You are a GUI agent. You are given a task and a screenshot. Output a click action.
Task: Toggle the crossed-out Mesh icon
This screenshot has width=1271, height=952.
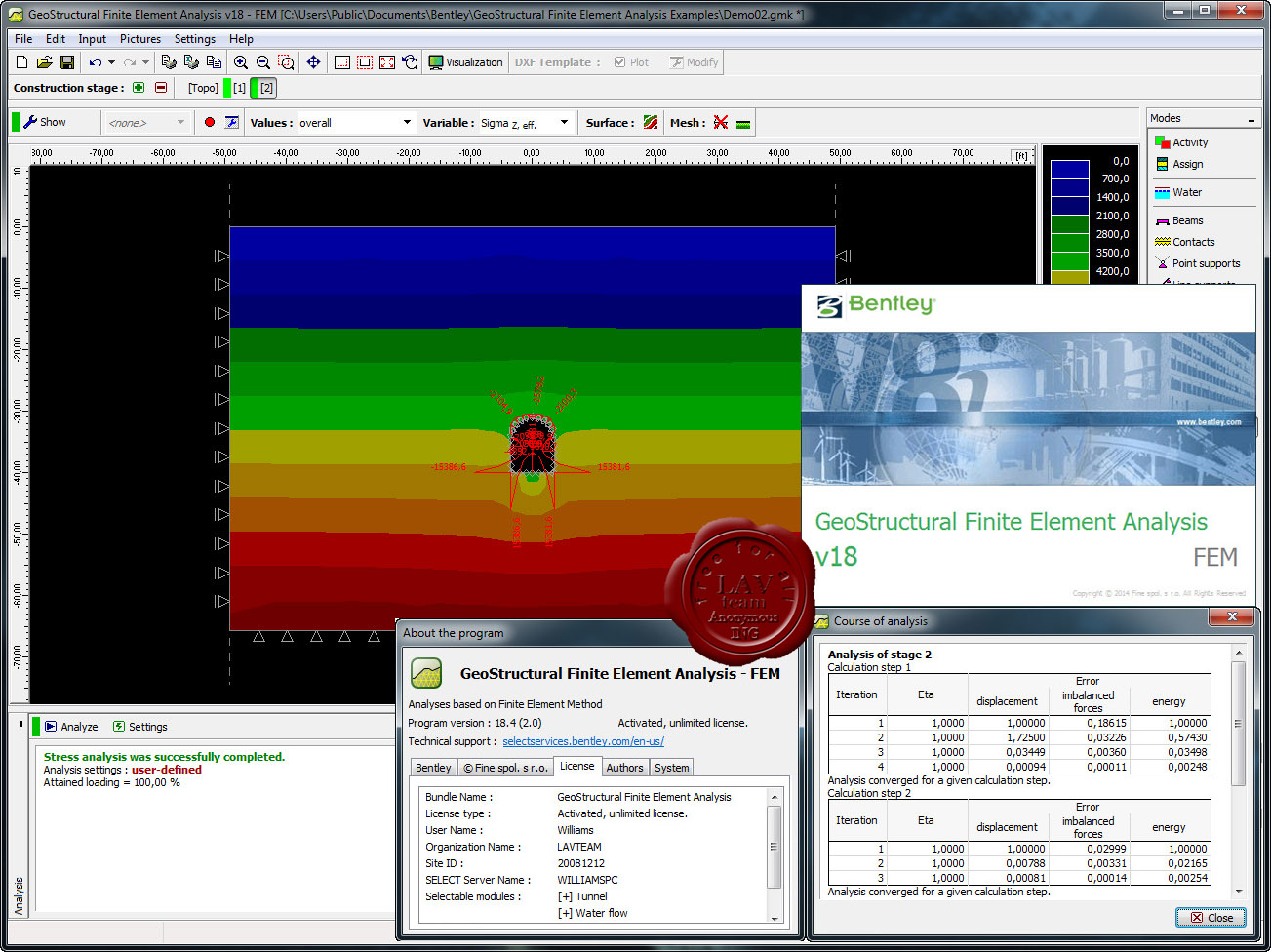coord(721,123)
